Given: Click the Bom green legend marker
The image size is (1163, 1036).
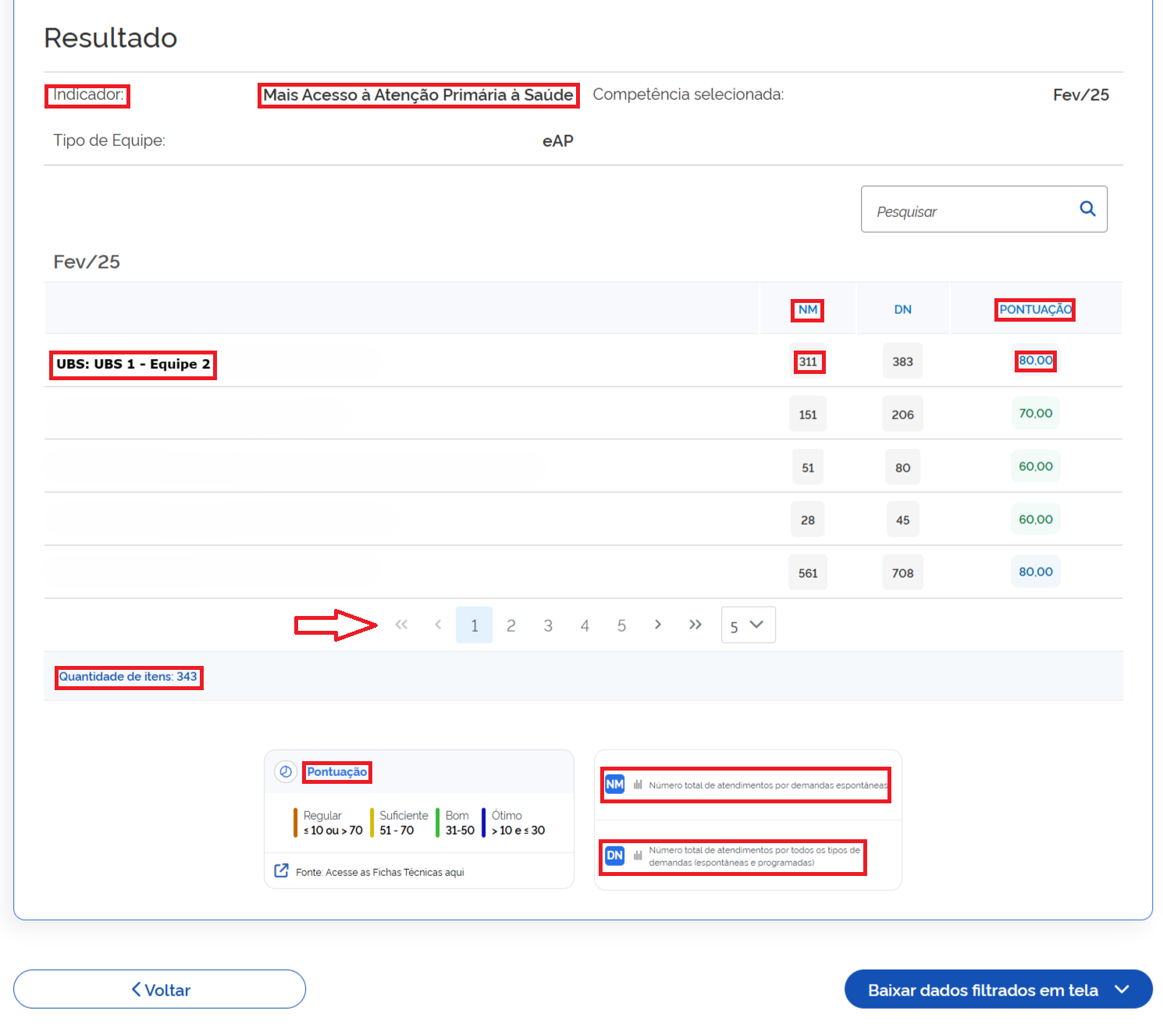Looking at the screenshot, I should [x=438, y=823].
